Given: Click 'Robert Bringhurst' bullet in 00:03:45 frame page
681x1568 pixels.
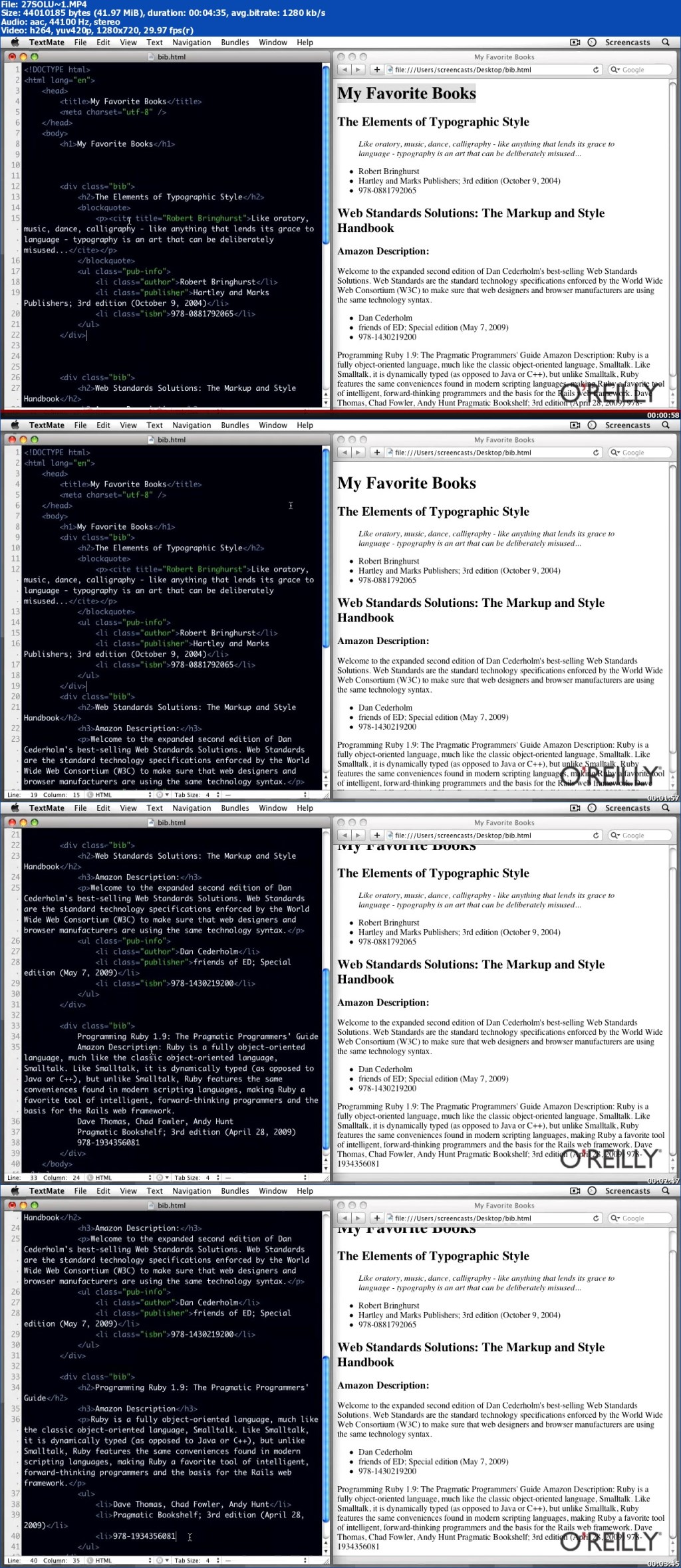Looking at the screenshot, I should [389, 1306].
